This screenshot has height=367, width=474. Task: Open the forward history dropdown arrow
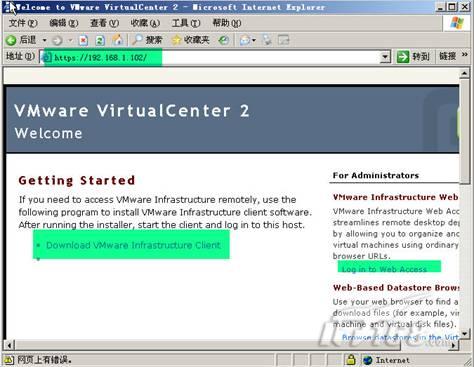pos(70,40)
